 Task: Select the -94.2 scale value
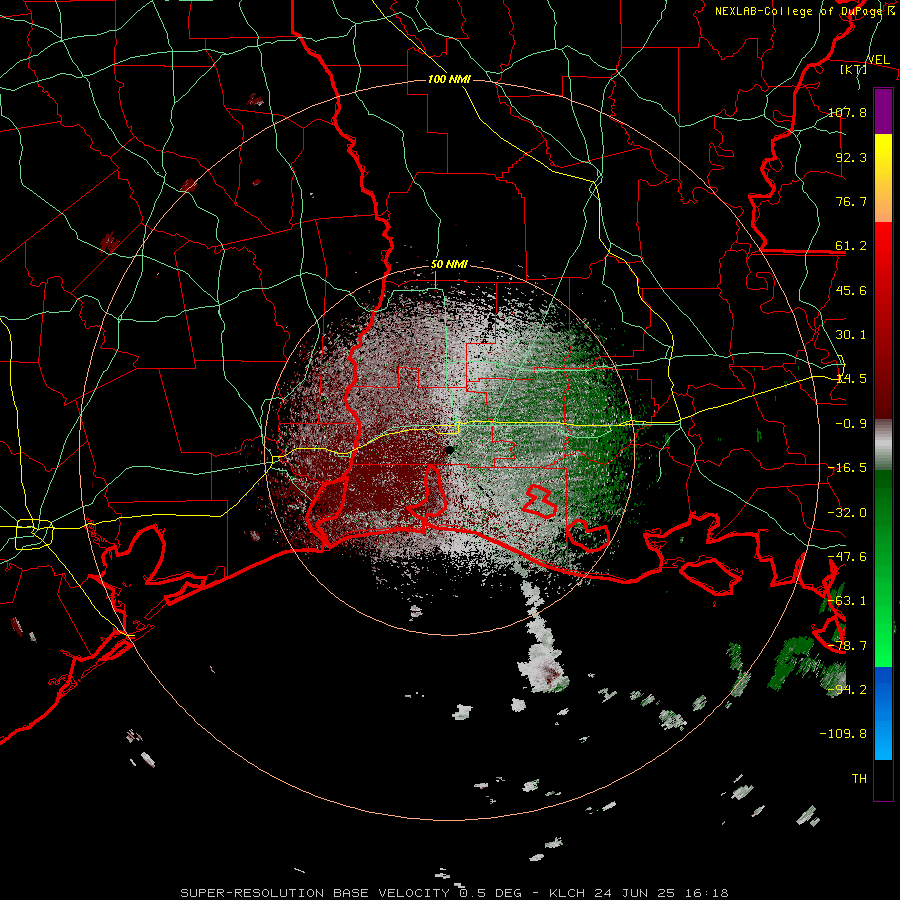pyautogui.click(x=847, y=689)
